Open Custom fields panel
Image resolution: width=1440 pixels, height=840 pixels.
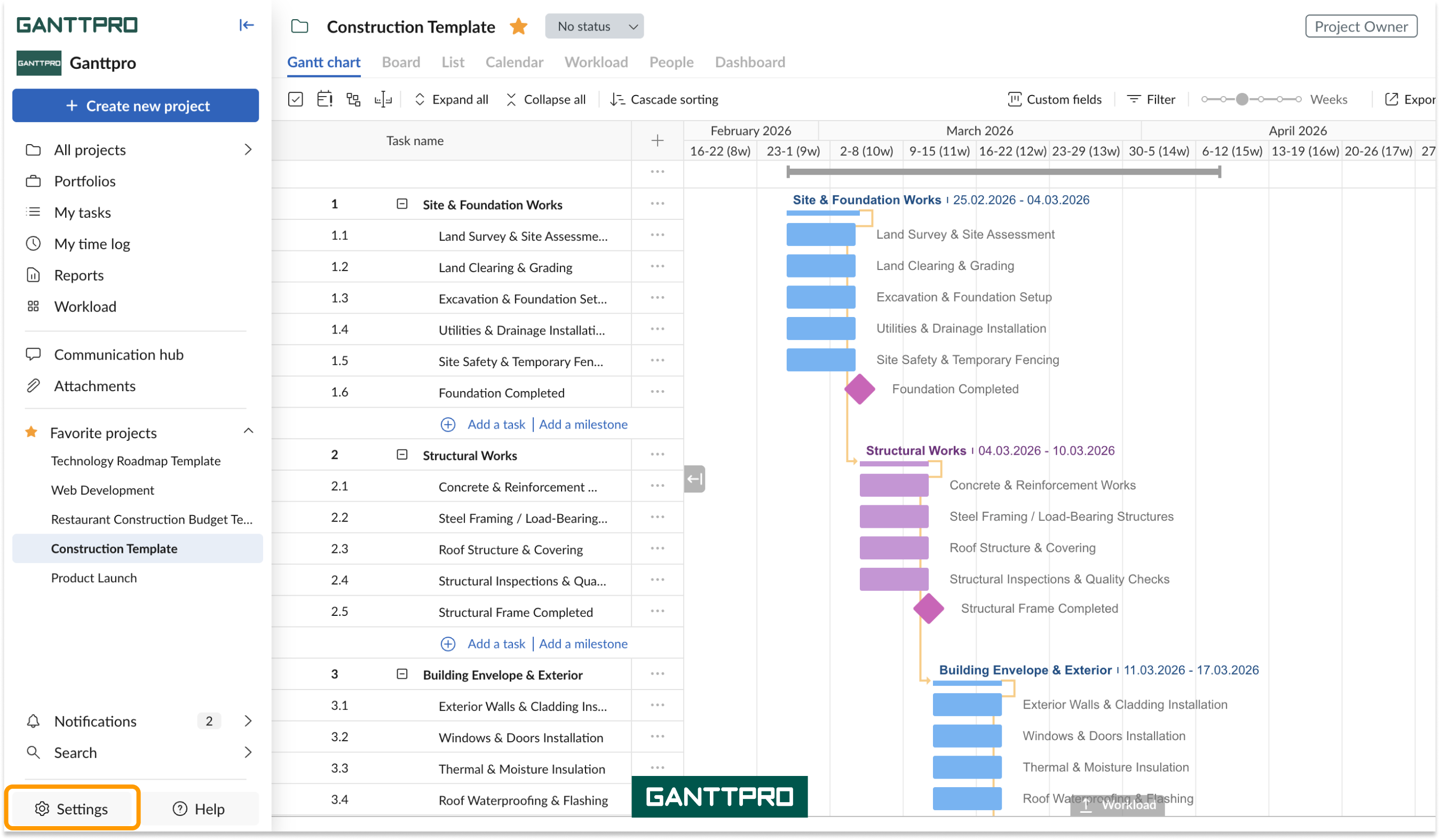(x=1054, y=99)
